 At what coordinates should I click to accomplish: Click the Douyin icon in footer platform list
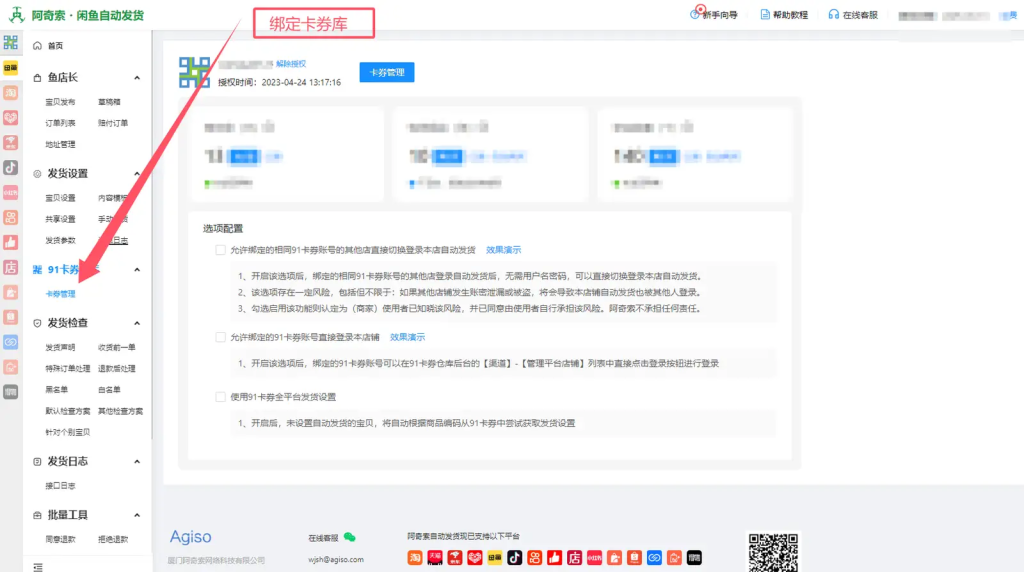515,558
